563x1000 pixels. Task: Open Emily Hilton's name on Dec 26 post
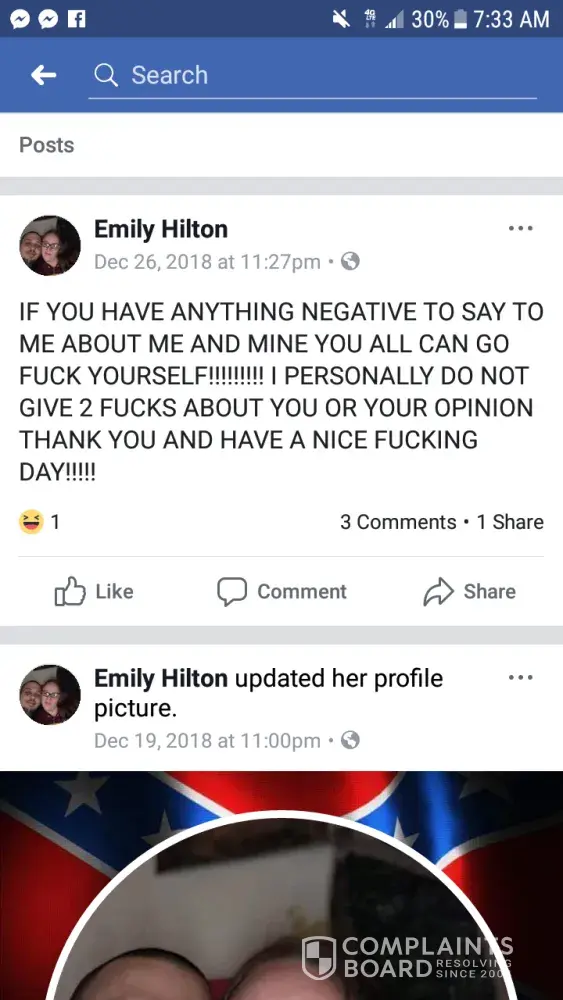(161, 229)
